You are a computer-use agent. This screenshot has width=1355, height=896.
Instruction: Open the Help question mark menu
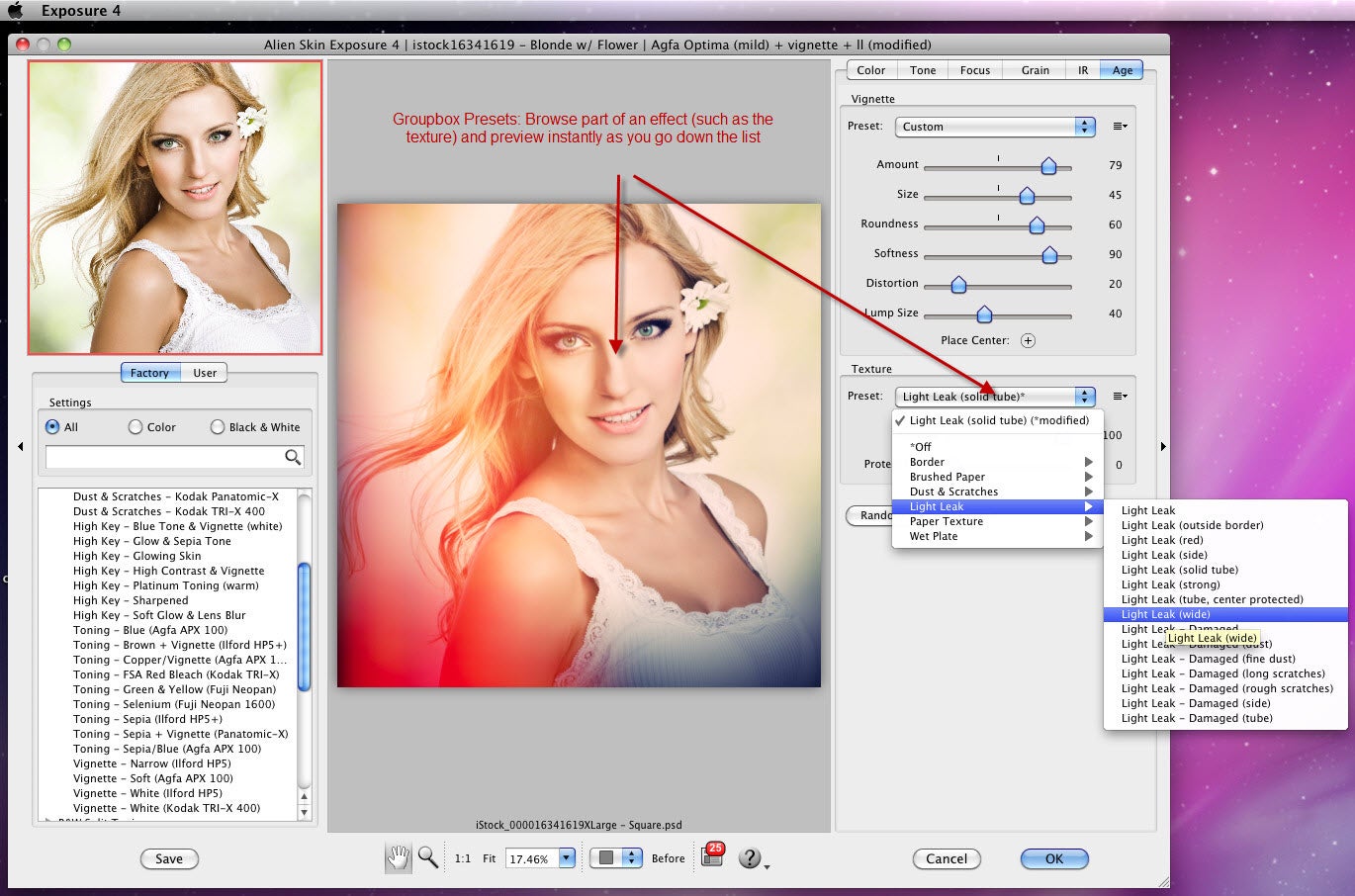pos(751,858)
